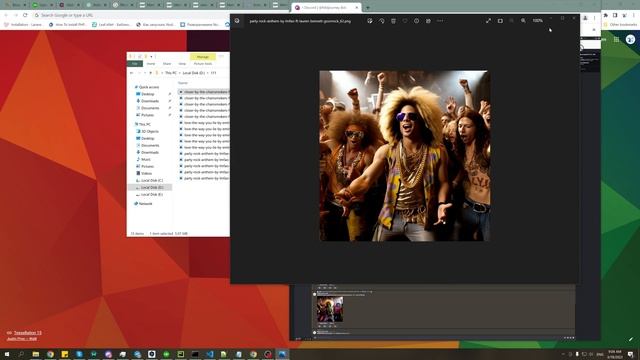Screen dimensions: 640x360
Task: Click the Photos app icon left of filename
Action: pos(237,21)
